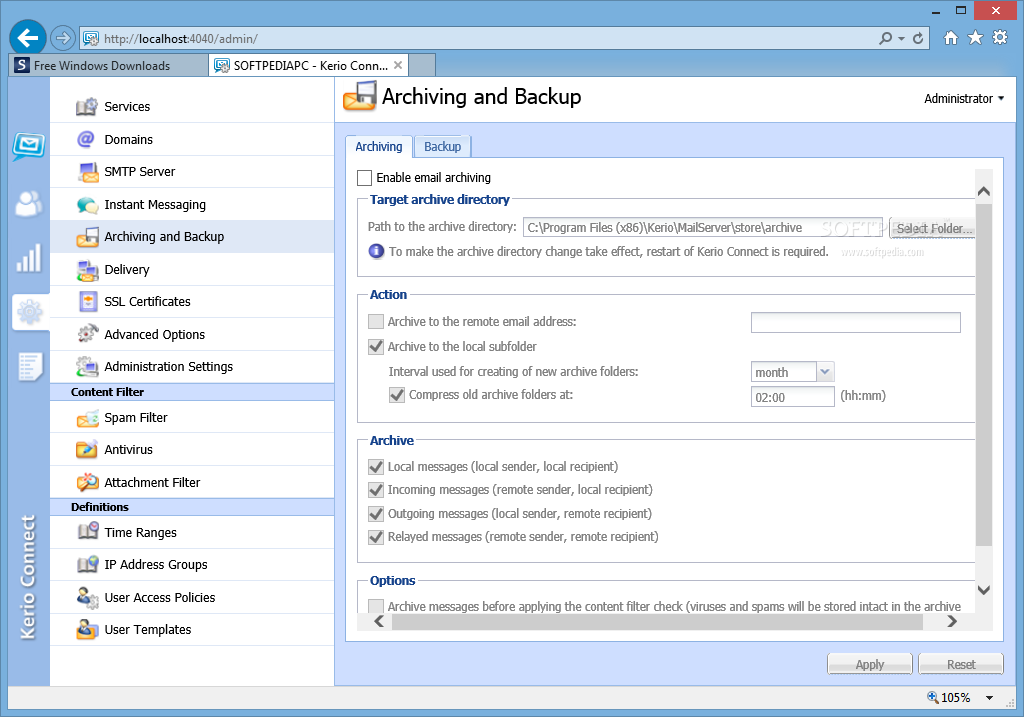Open the Archiving and Backup menu item
This screenshot has height=717, width=1024.
click(x=192, y=236)
